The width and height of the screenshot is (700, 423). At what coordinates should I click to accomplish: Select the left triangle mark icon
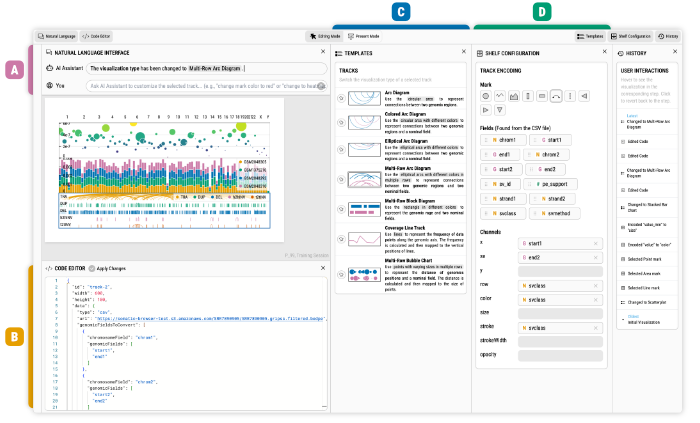[x=584, y=96]
